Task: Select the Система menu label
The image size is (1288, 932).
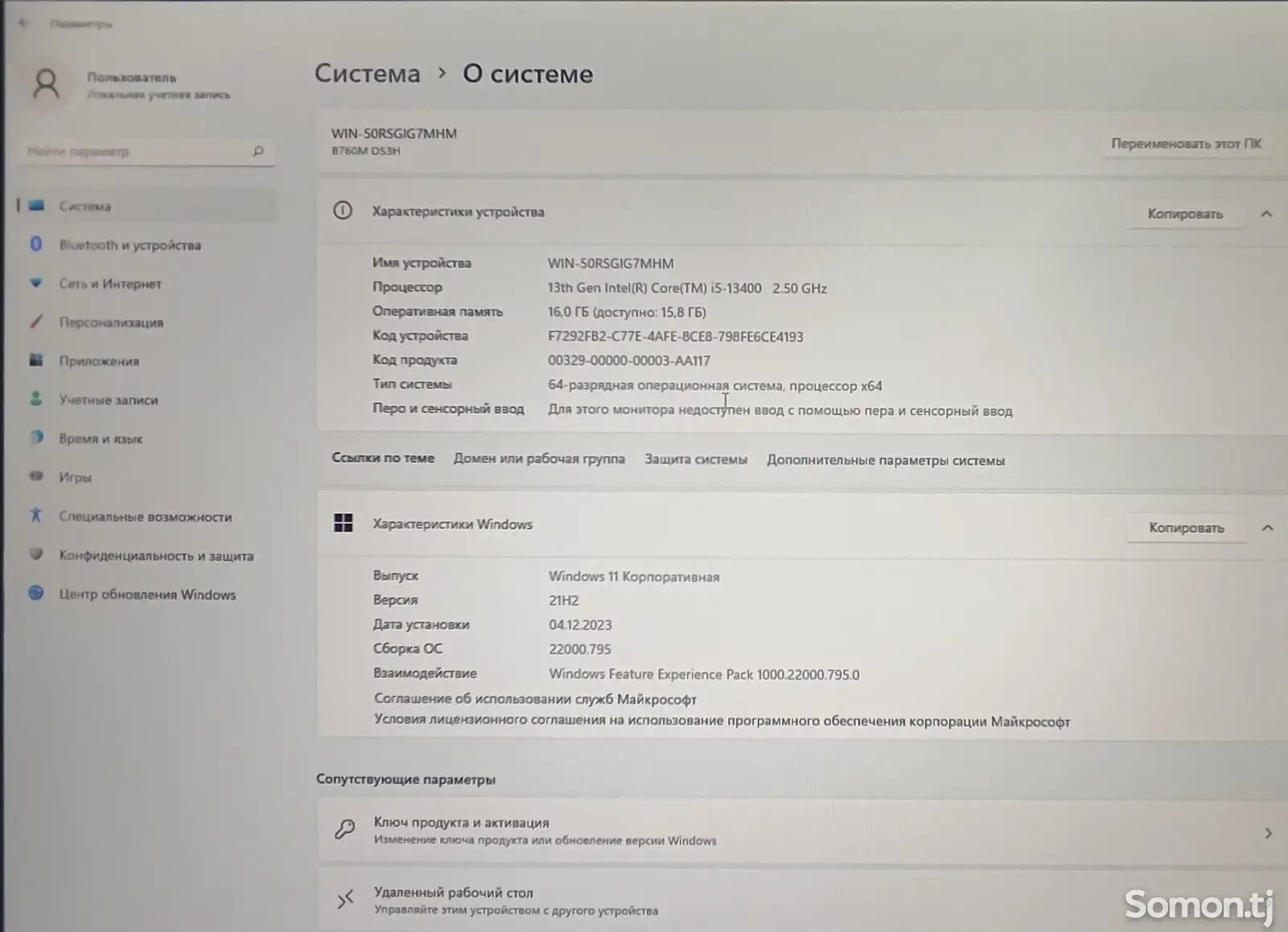Action: [x=84, y=206]
